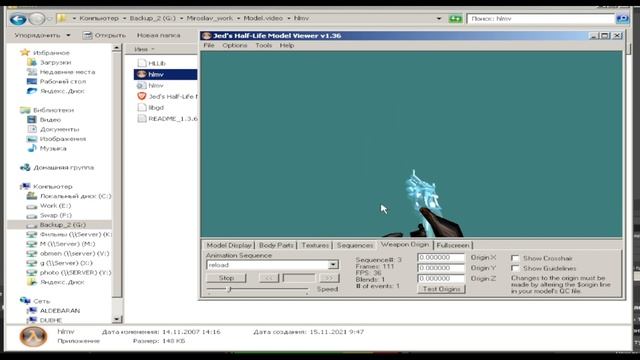
Task: Switch to the Body Parts tab
Action: [276, 245]
